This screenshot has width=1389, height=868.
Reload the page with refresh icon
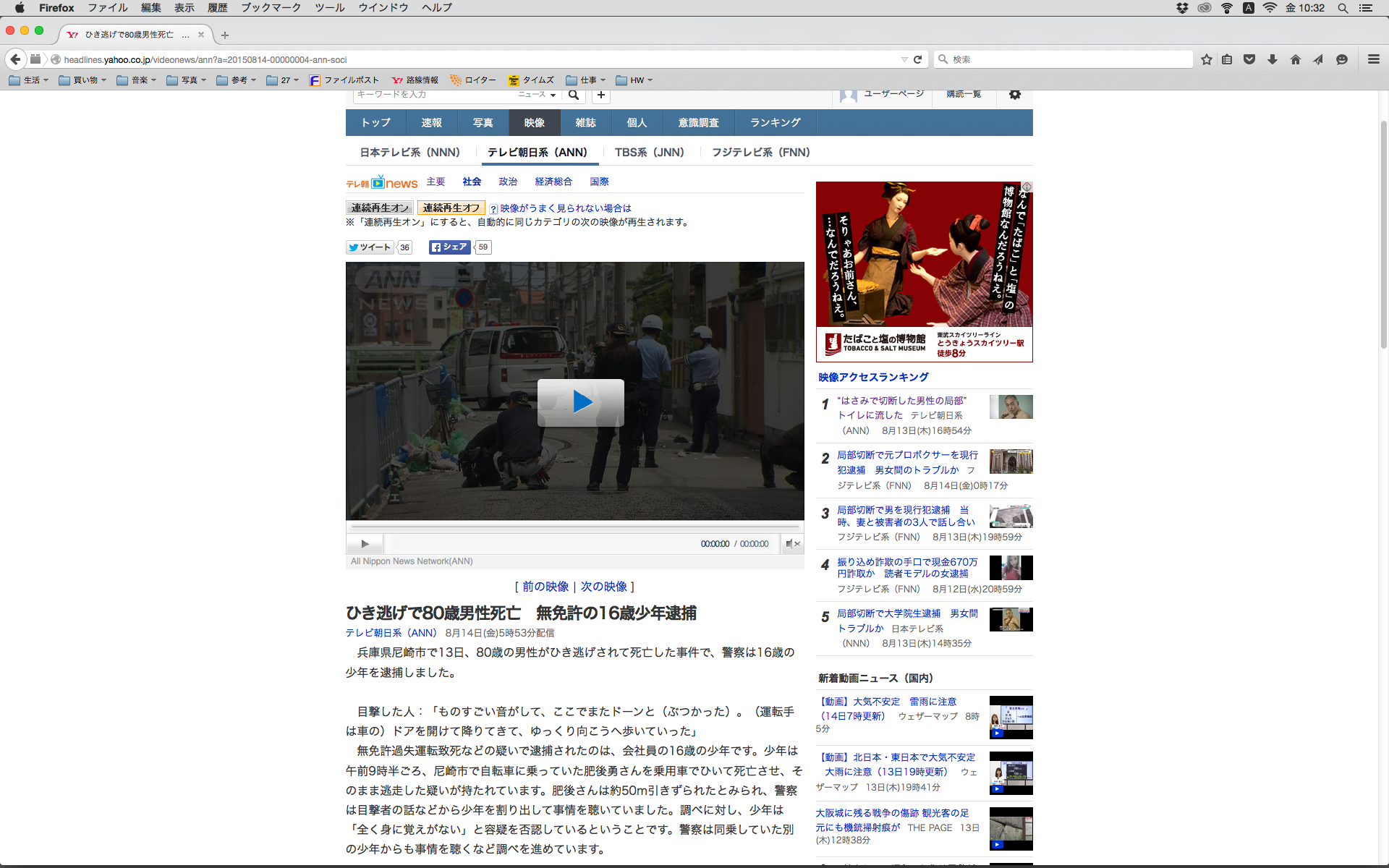918,59
